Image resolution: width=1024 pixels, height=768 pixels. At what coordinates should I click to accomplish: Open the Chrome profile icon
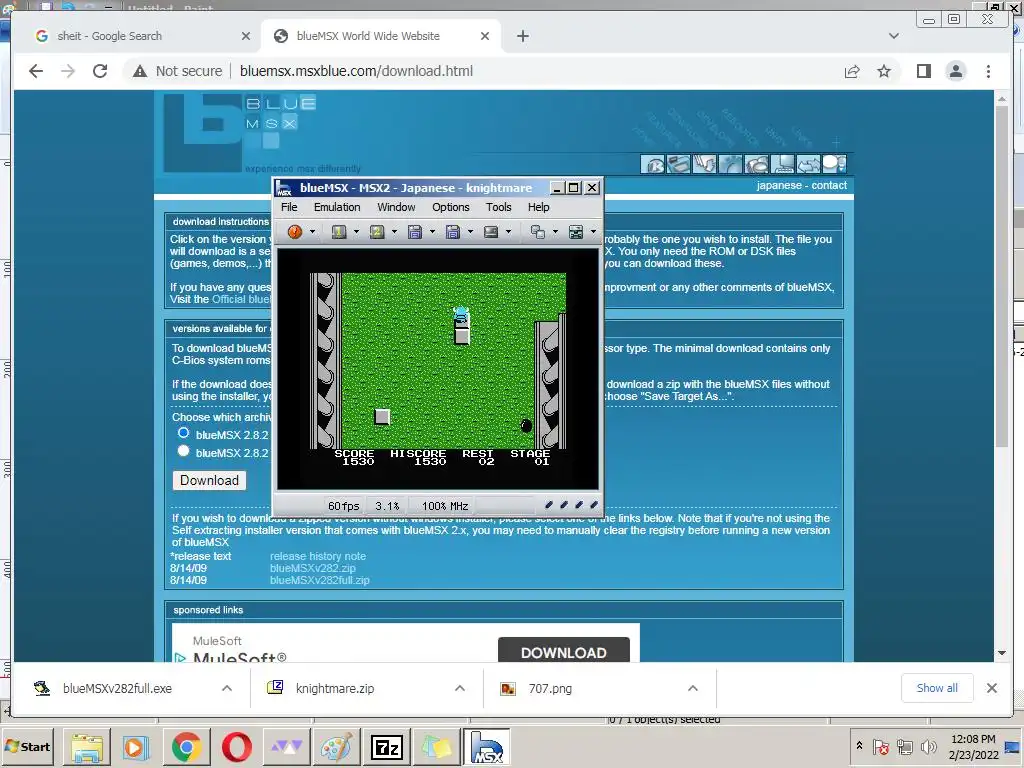click(x=956, y=71)
